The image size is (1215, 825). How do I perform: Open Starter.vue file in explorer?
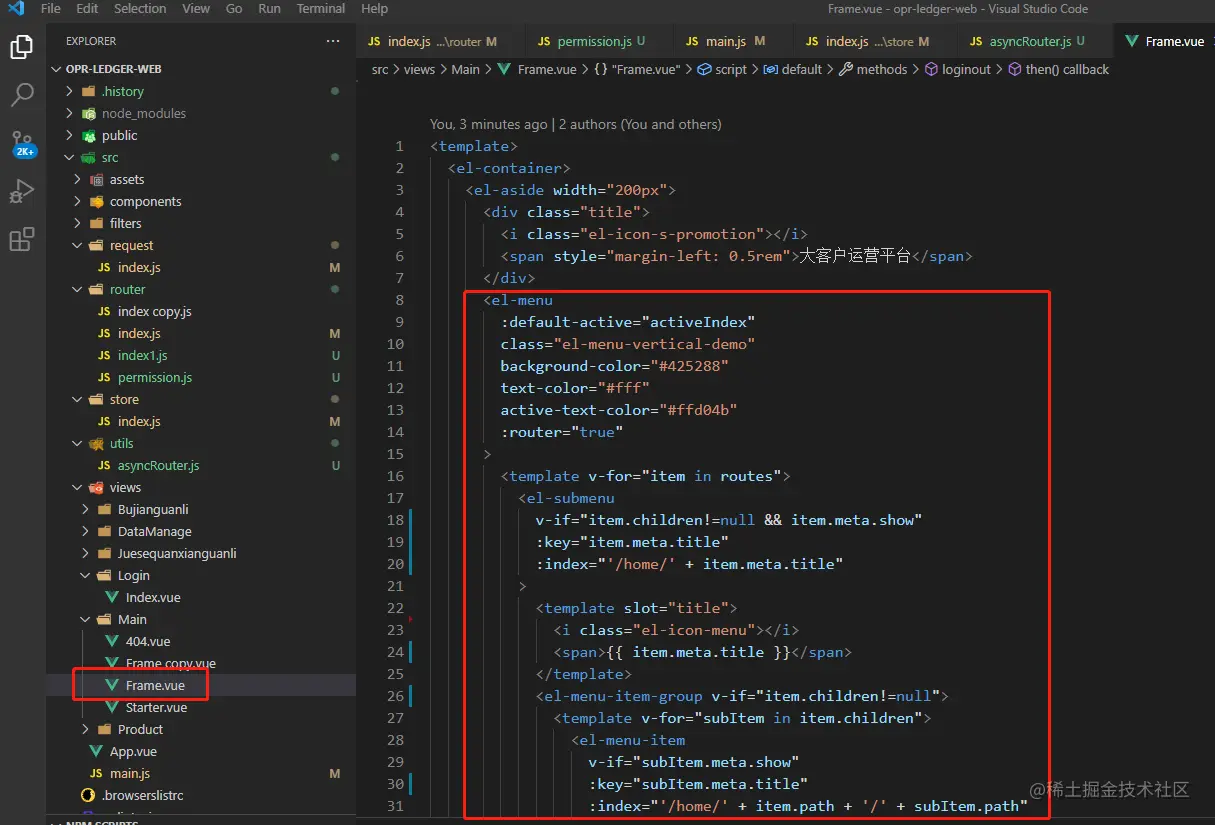[x=156, y=707]
